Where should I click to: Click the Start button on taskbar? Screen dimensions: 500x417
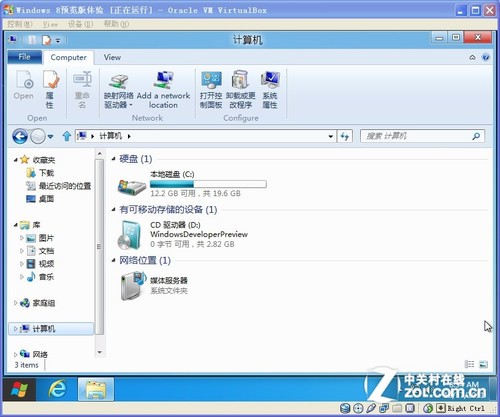(x=19, y=389)
